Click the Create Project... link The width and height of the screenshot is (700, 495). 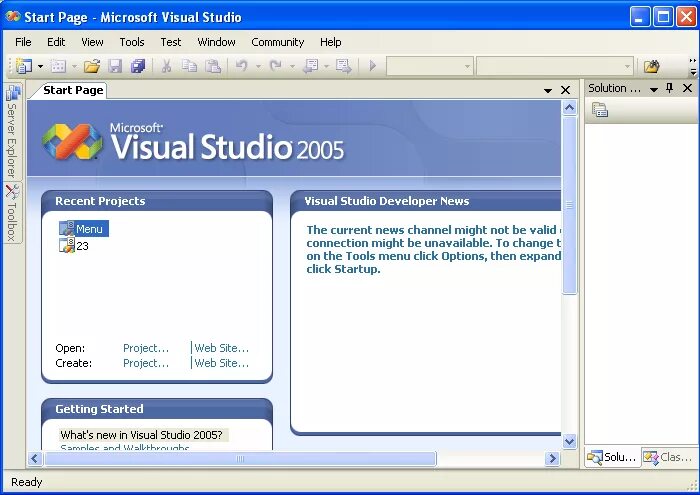coord(146,363)
